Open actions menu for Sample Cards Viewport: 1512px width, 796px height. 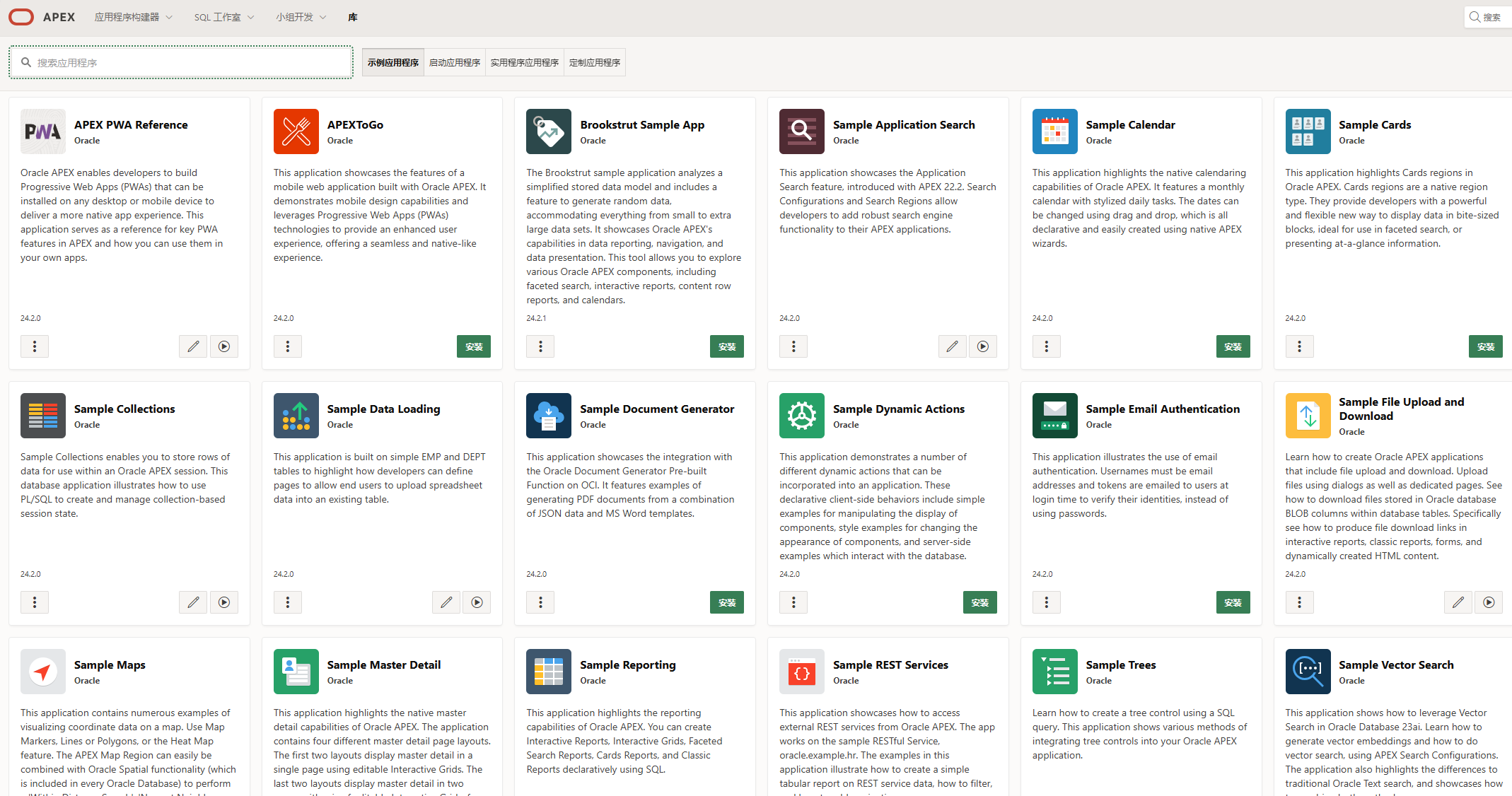(1300, 346)
